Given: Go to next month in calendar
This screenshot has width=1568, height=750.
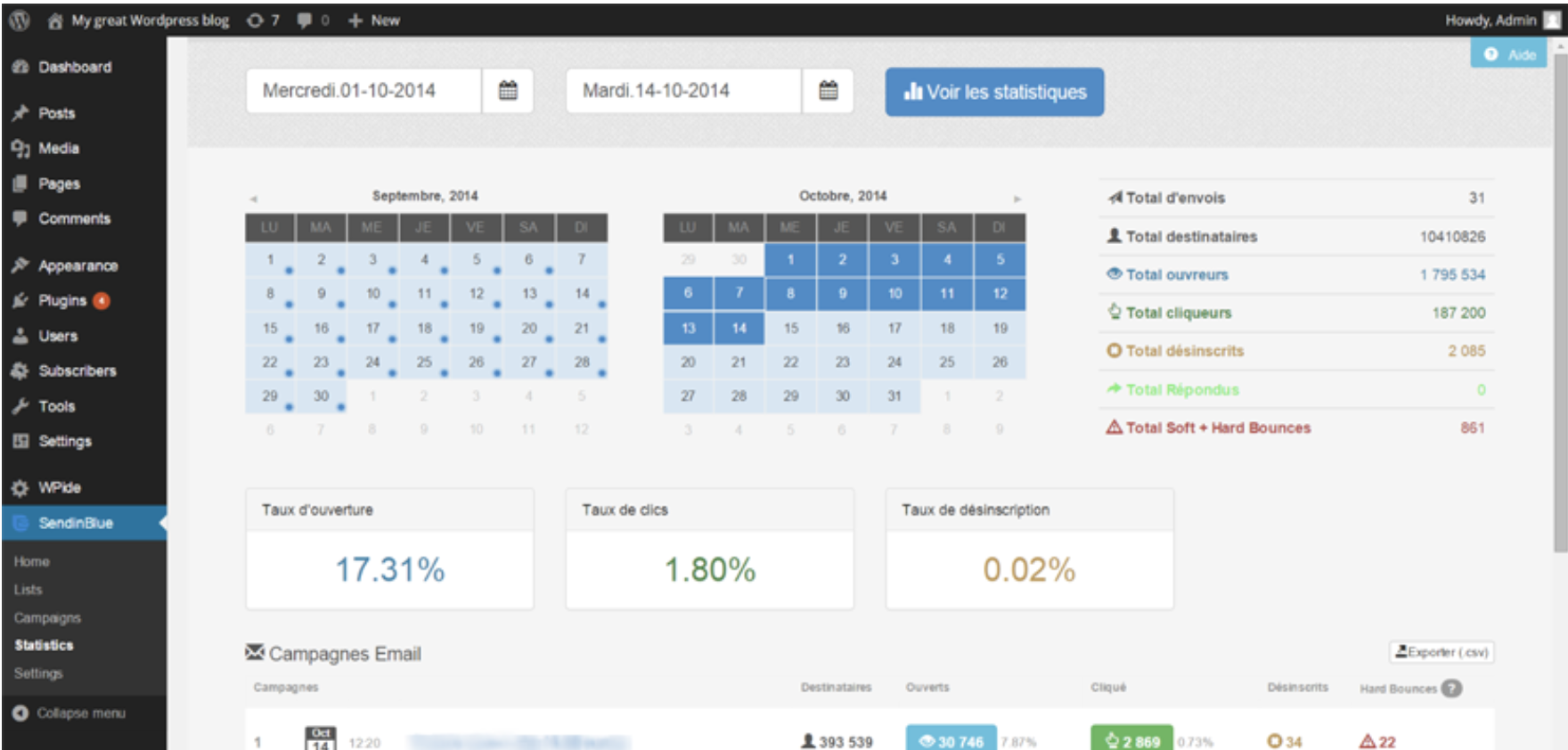Looking at the screenshot, I should (1017, 199).
